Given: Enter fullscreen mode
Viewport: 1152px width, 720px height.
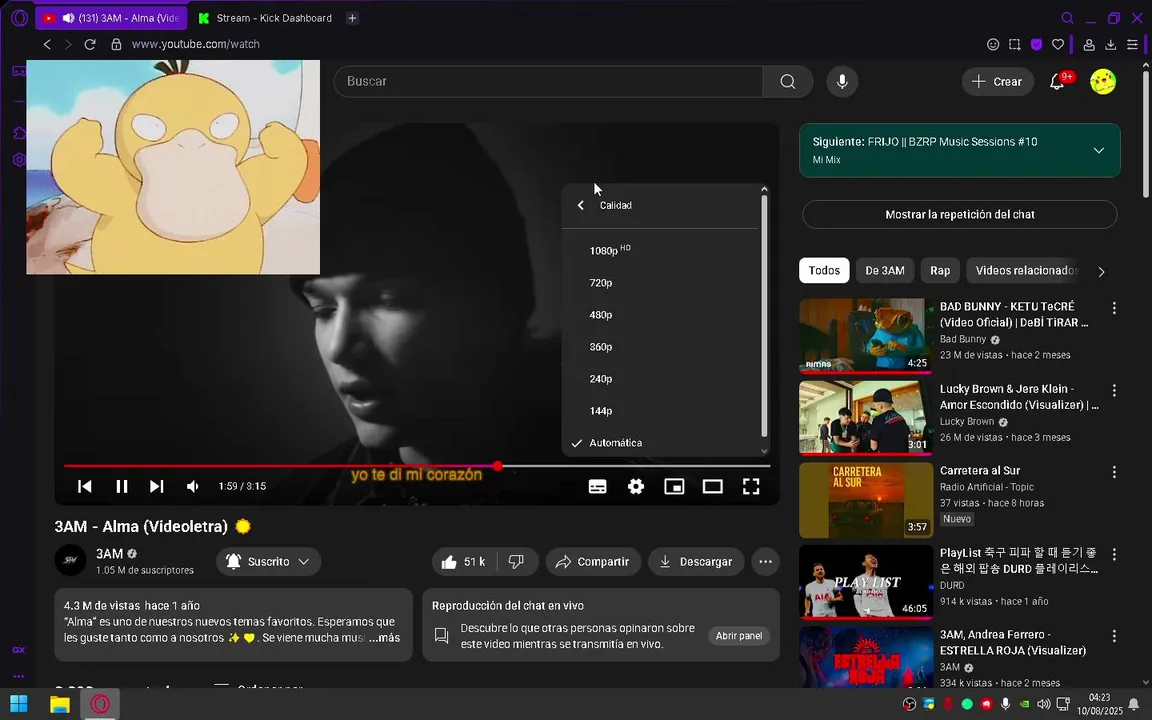Looking at the screenshot, I should [x=751, y=486].
